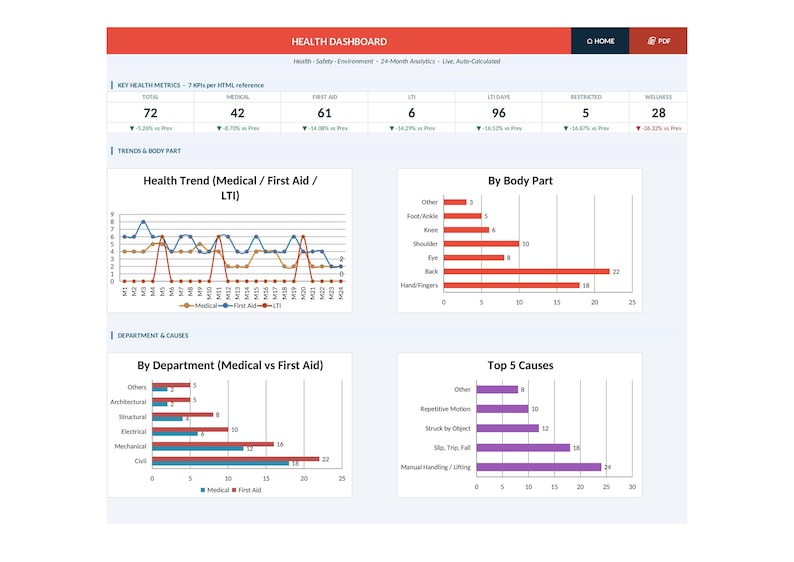Click the Shoulder bar showing 10

[x=481, y=244]
